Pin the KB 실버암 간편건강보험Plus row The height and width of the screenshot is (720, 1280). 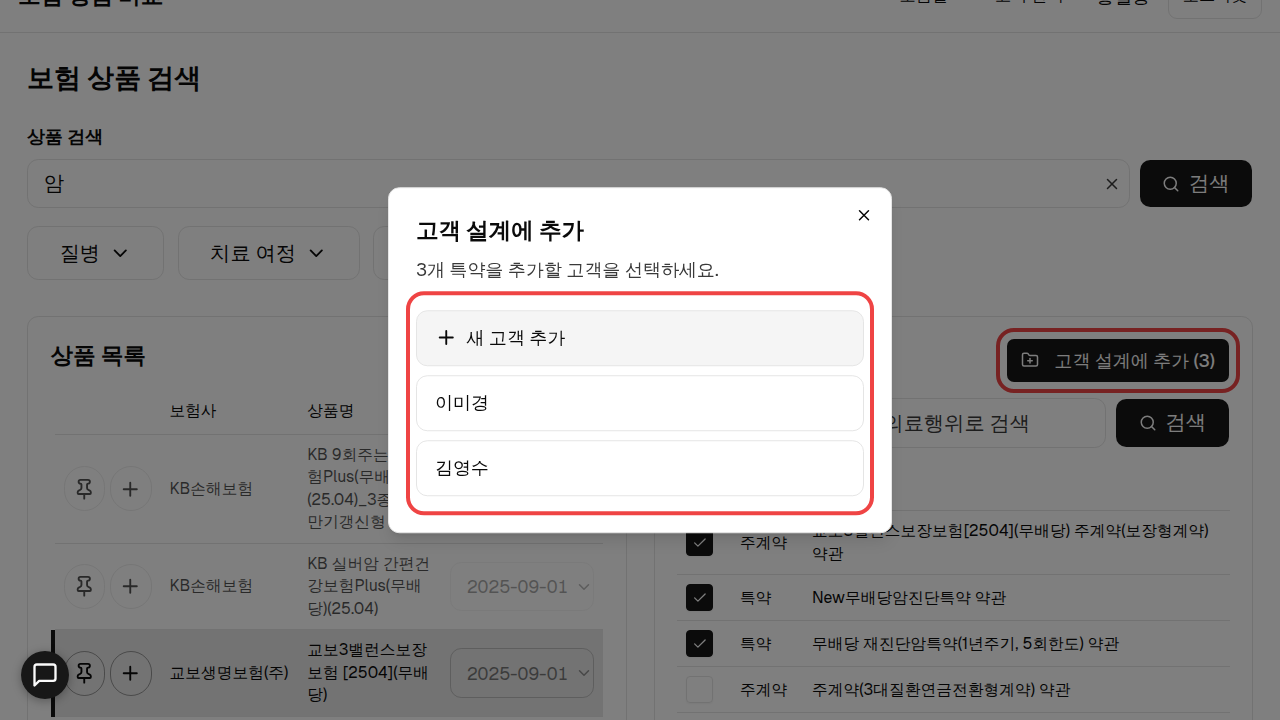tap(85, 586)
